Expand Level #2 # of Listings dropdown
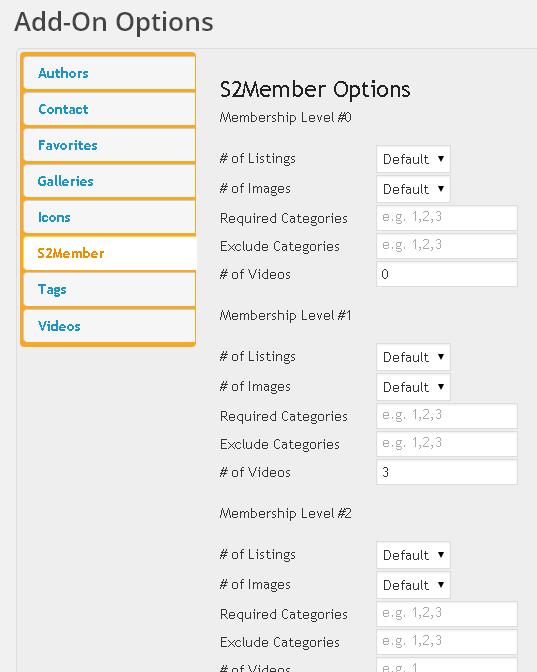 (x=413, y=555)
